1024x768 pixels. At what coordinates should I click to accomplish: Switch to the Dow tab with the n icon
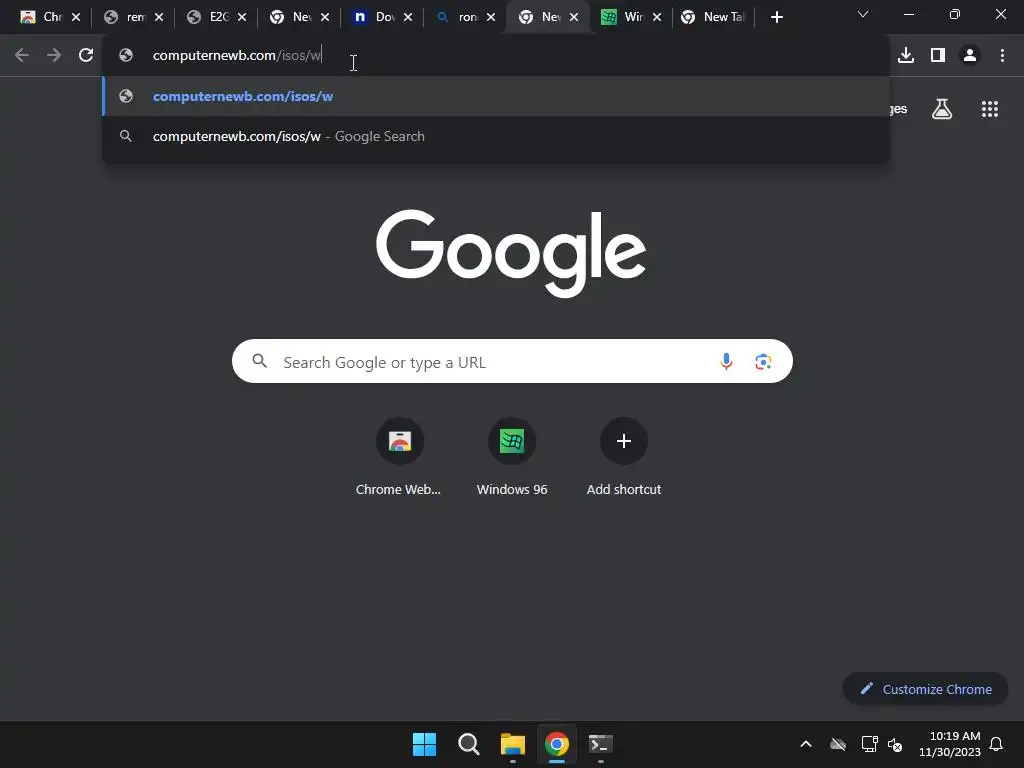(374, 18)
